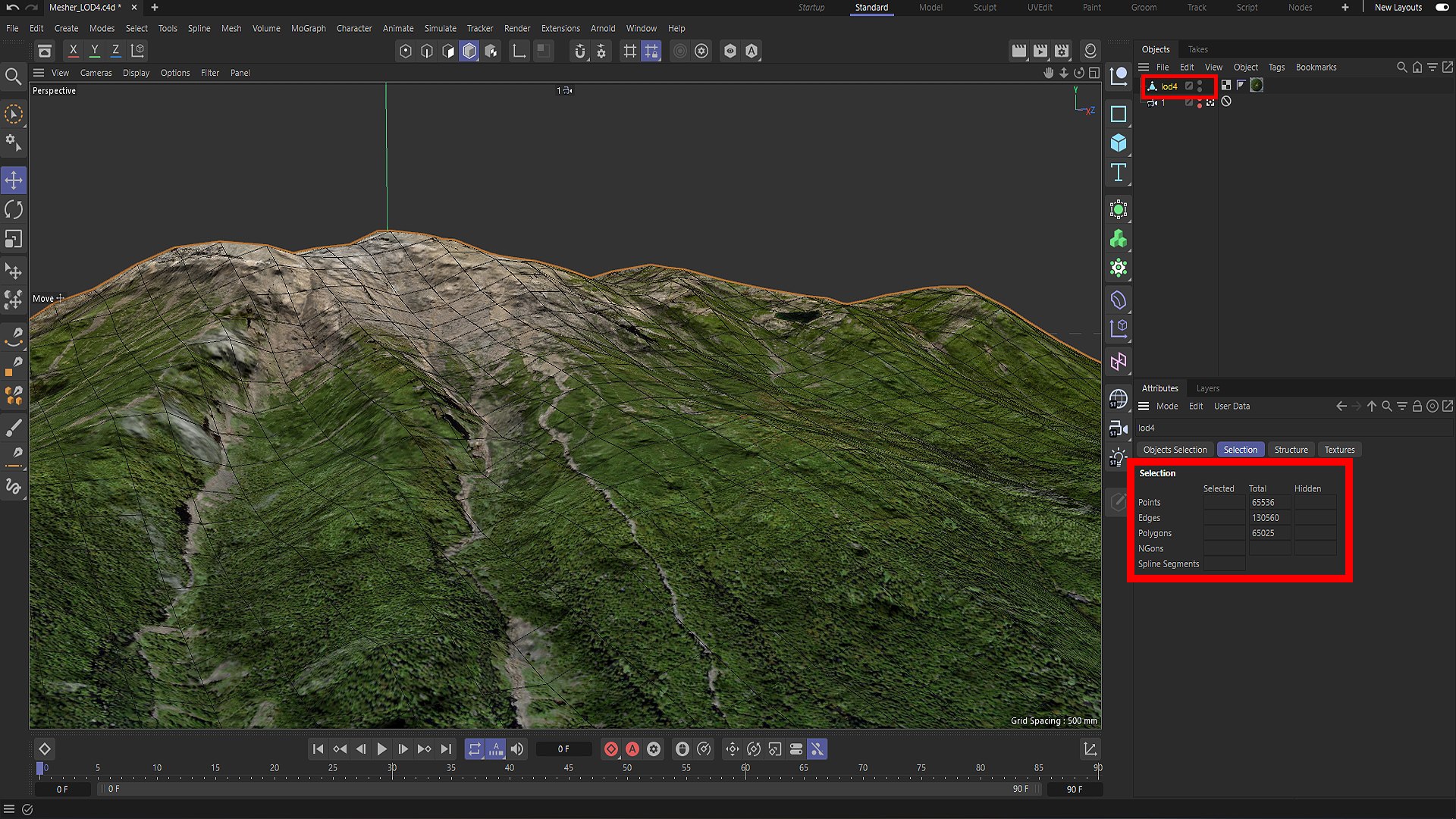The width and height of the screenshot is (1456, 819).
Task: Select the Move tool in left toolbar
Action: click(x=14, y=180)
